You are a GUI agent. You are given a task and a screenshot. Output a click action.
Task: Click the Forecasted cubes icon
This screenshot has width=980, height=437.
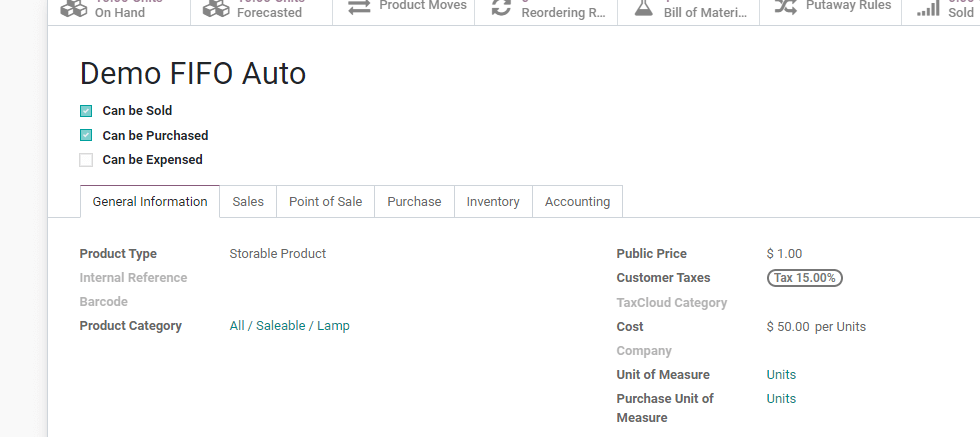tap(215, 8)
